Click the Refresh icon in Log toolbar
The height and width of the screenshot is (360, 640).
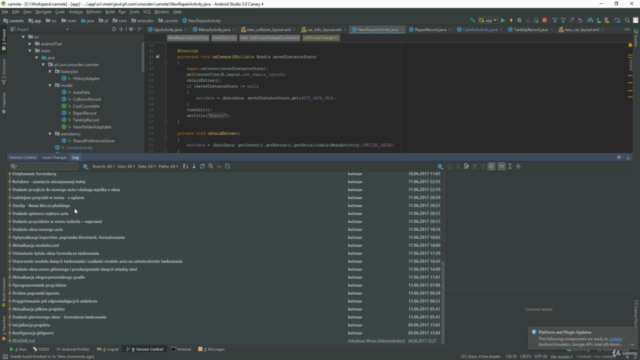pyautogui.click(x=202, y=167)
